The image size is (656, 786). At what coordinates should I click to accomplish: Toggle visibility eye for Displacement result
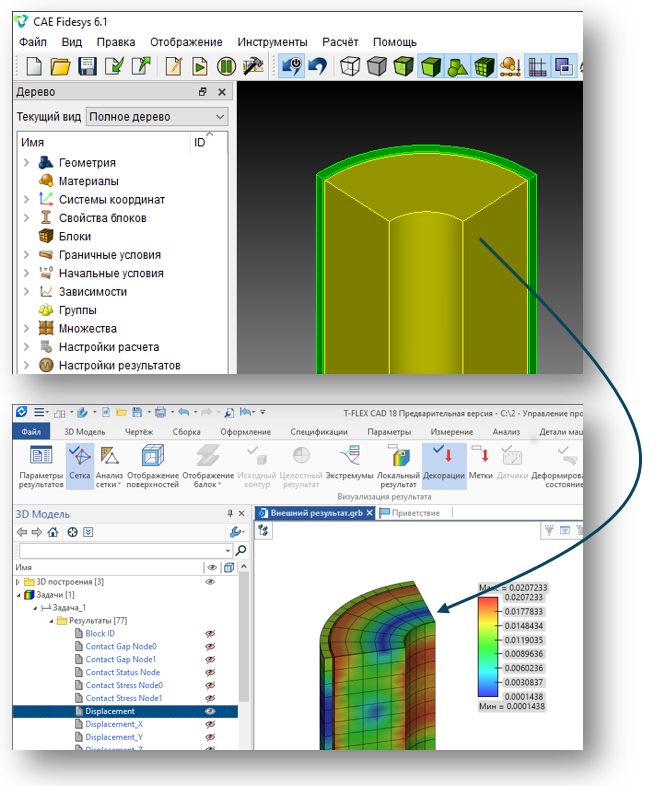tap(210, 711)
